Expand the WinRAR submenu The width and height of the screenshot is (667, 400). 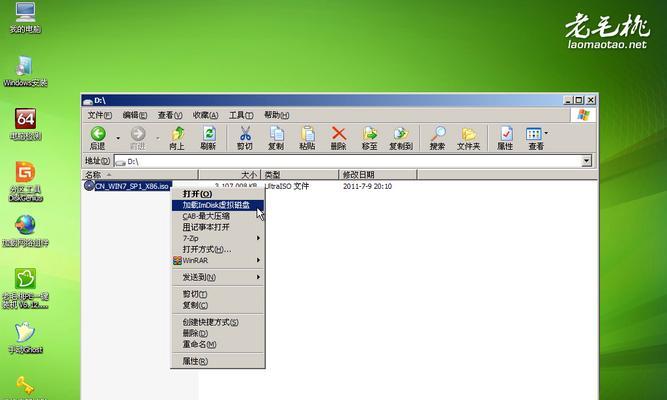pos(218,260)
